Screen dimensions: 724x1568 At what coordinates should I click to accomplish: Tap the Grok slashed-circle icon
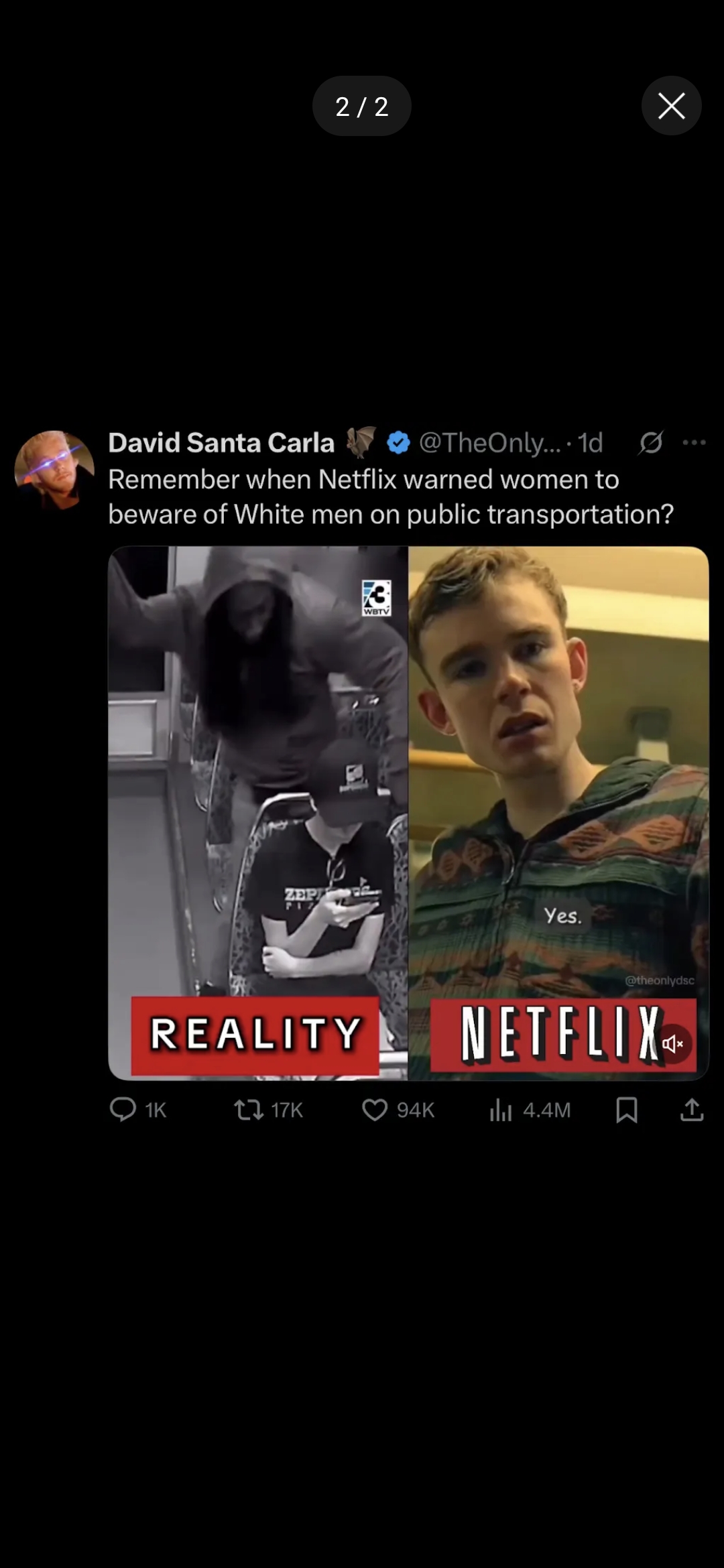tap(651, 442)
